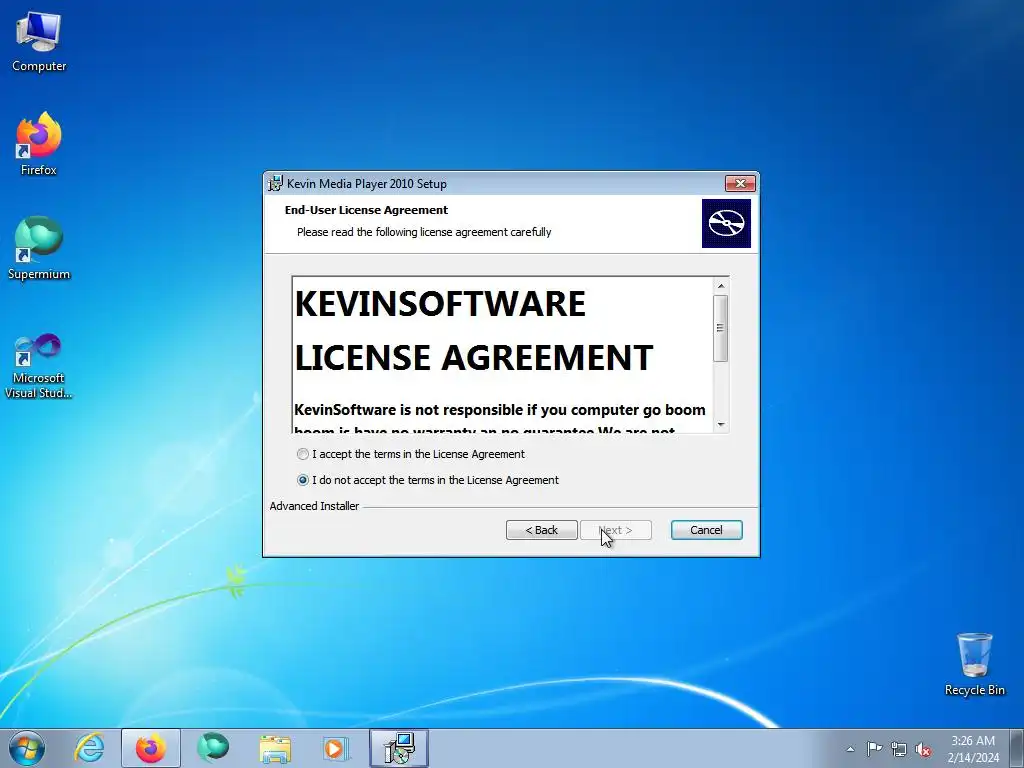Show hidden system tray icons arrow
The height and width of the screenshot is (768, 1024).
coord(850,749)
